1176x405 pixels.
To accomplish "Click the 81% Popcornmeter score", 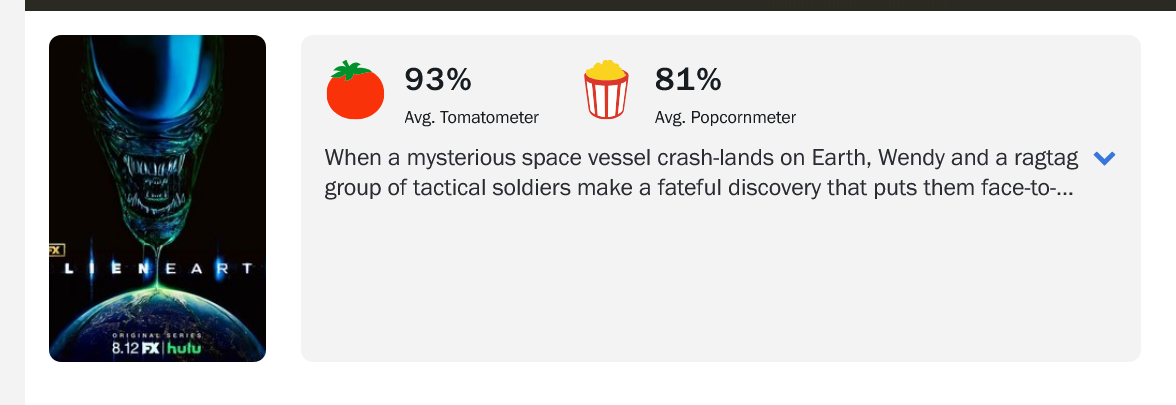I will 687,78.
